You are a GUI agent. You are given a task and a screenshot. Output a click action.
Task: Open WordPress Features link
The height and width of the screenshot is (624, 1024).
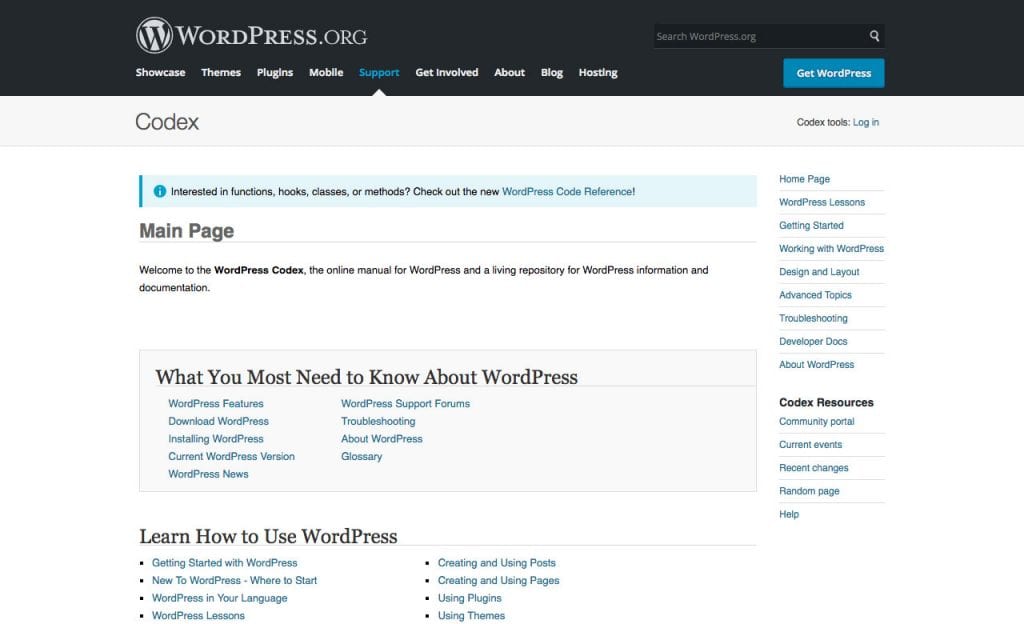tap(216, 403)
